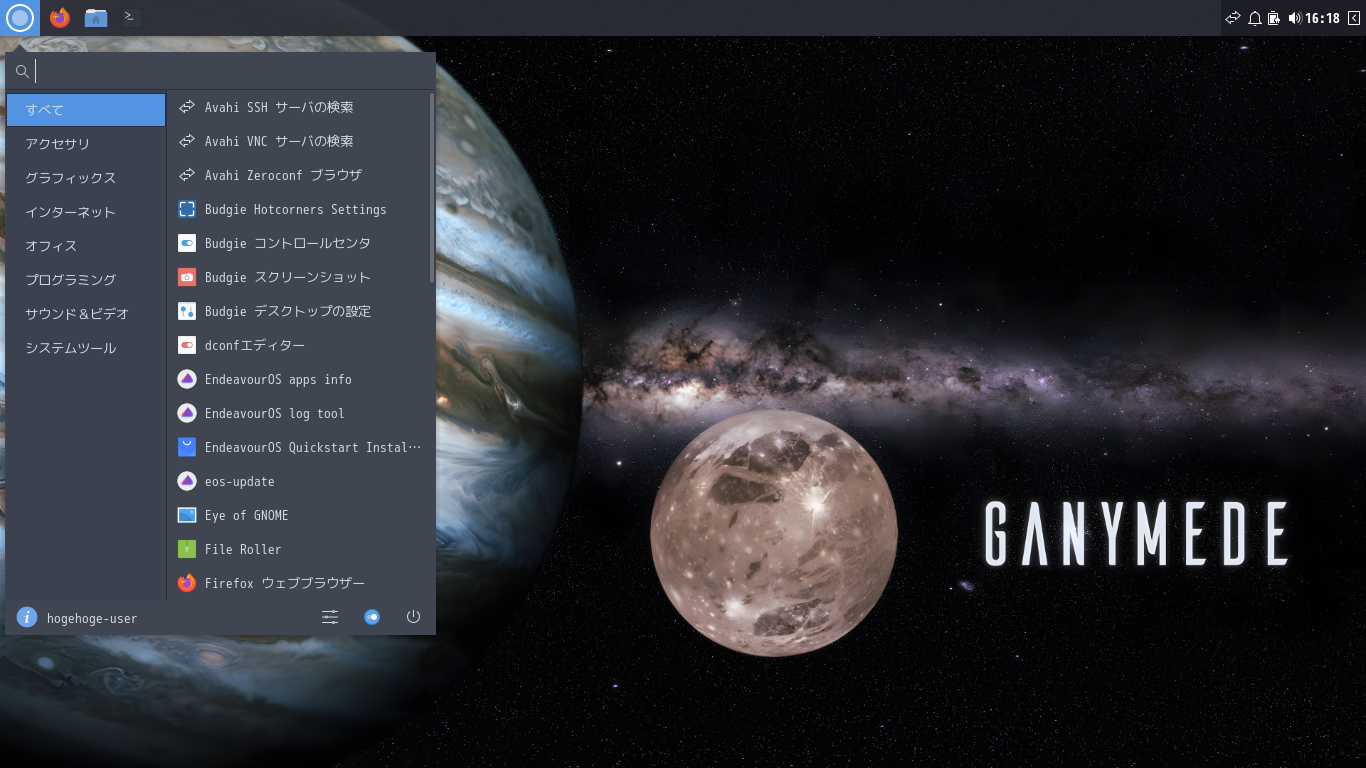Open Eye of GNOME image viewer
1366x768 pixels.
coord(298,515)
